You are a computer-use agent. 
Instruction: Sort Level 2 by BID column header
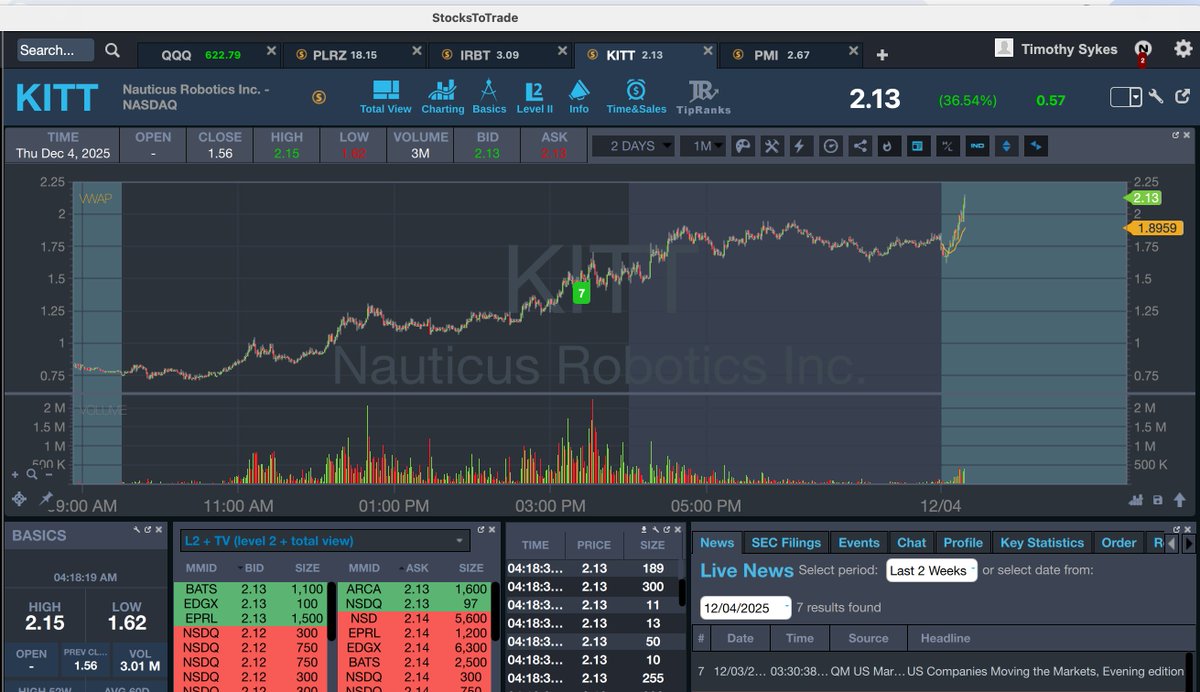click(254, 568)
